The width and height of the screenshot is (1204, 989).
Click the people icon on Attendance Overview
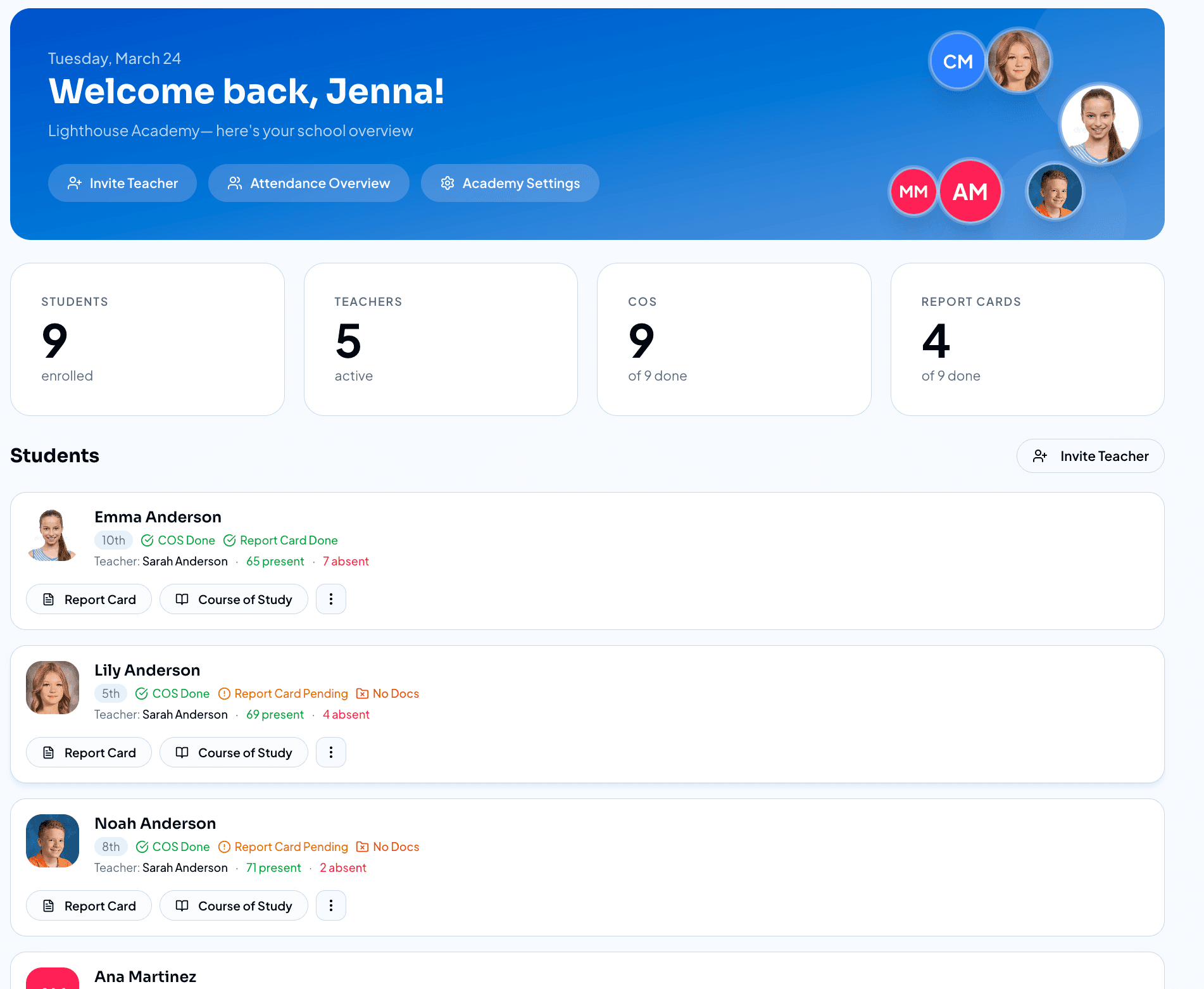click(235, 183)
